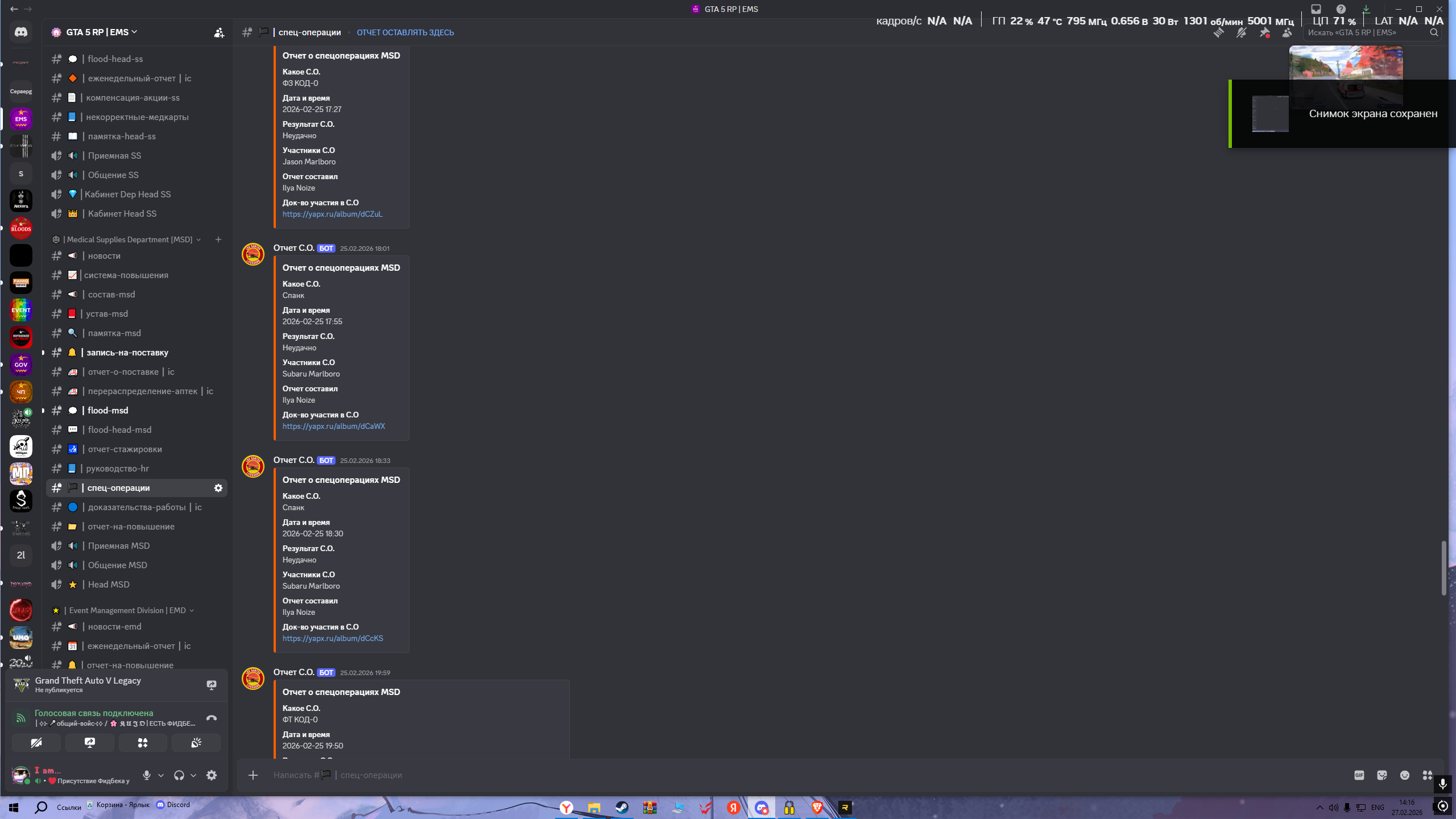Edit спец-операции channel settings gear
Image resolution: width=1456 pixels, height=819 pixels.
(x=218, y=488)
